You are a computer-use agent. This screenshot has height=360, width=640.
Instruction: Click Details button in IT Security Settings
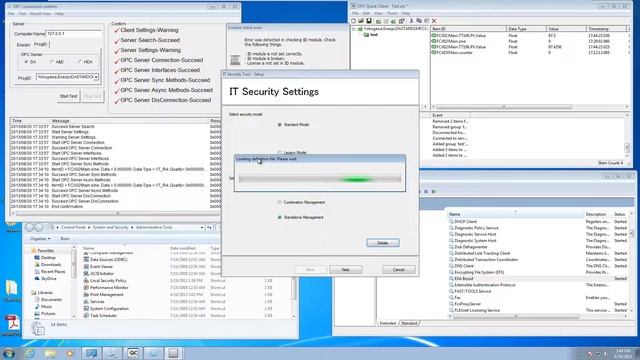[382, 243]
